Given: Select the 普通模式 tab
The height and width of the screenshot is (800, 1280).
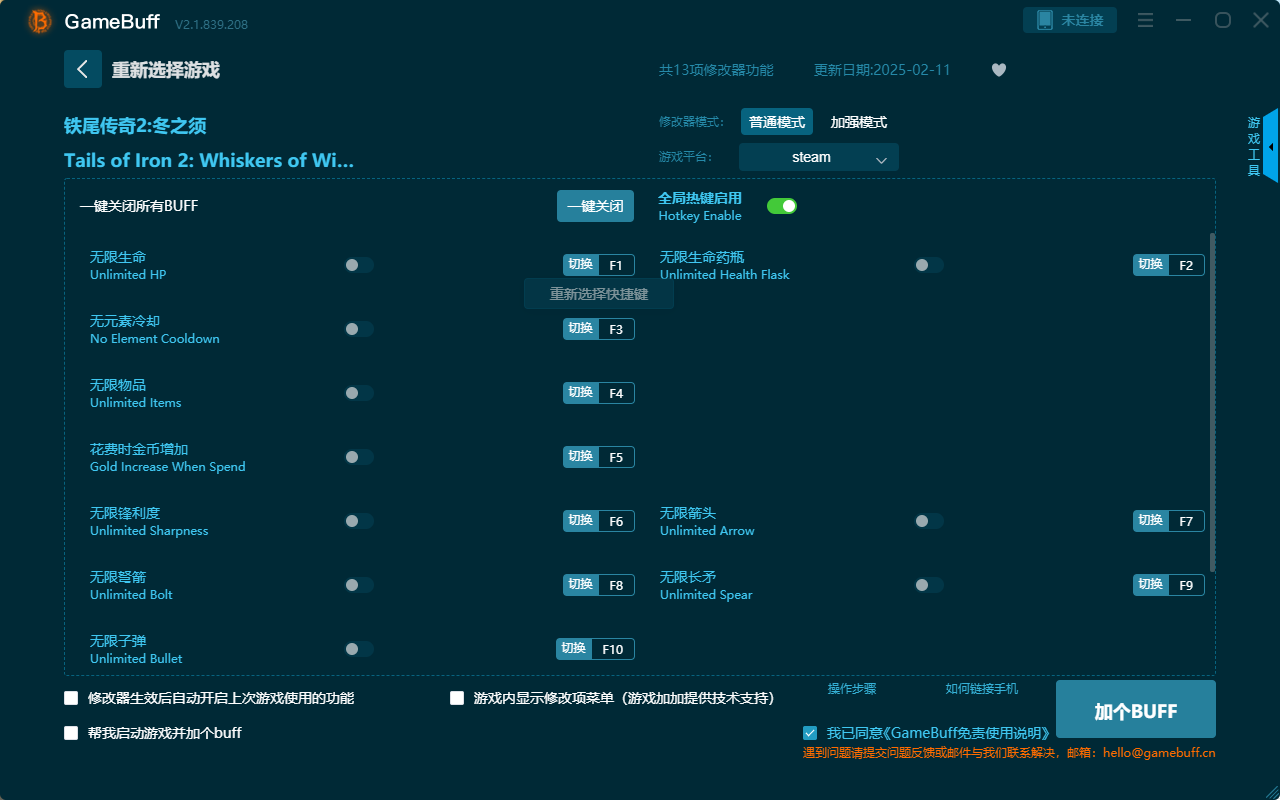Looking at the screenshot, I should [776, 121].
